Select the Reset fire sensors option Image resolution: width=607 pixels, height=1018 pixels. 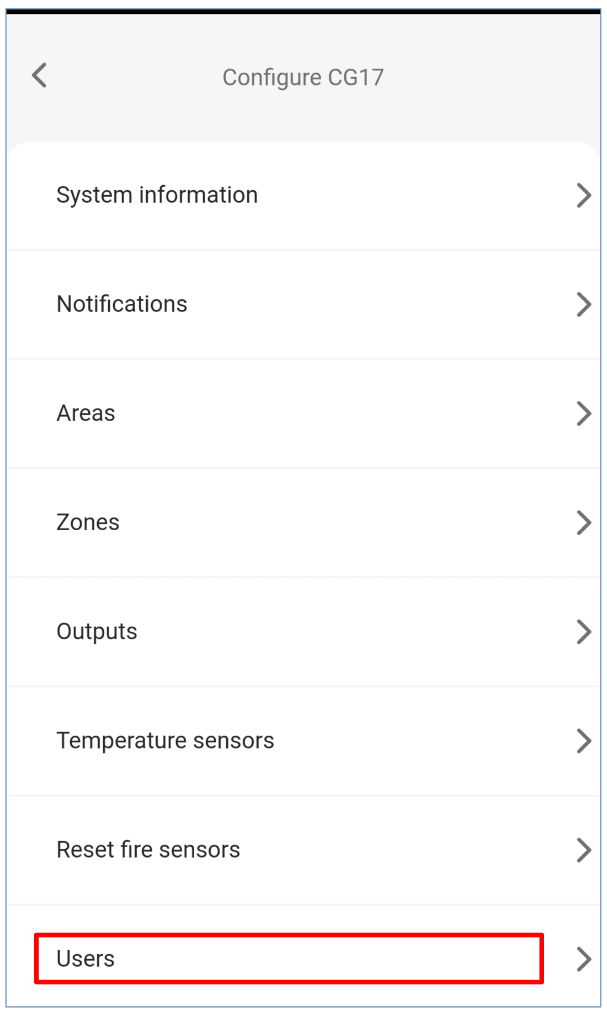pyautogui.click(x=148, y=850)
